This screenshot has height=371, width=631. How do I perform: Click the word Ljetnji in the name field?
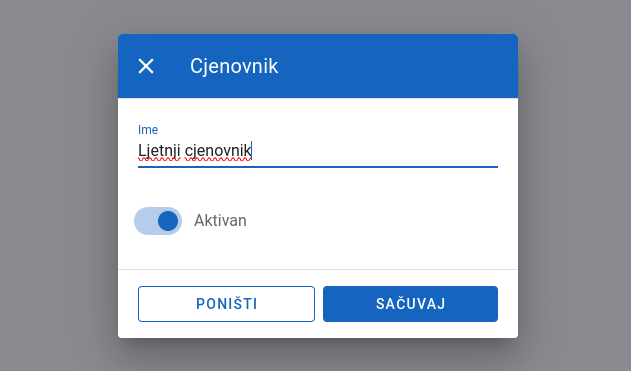pyautogui.click(x=159, y=151)
